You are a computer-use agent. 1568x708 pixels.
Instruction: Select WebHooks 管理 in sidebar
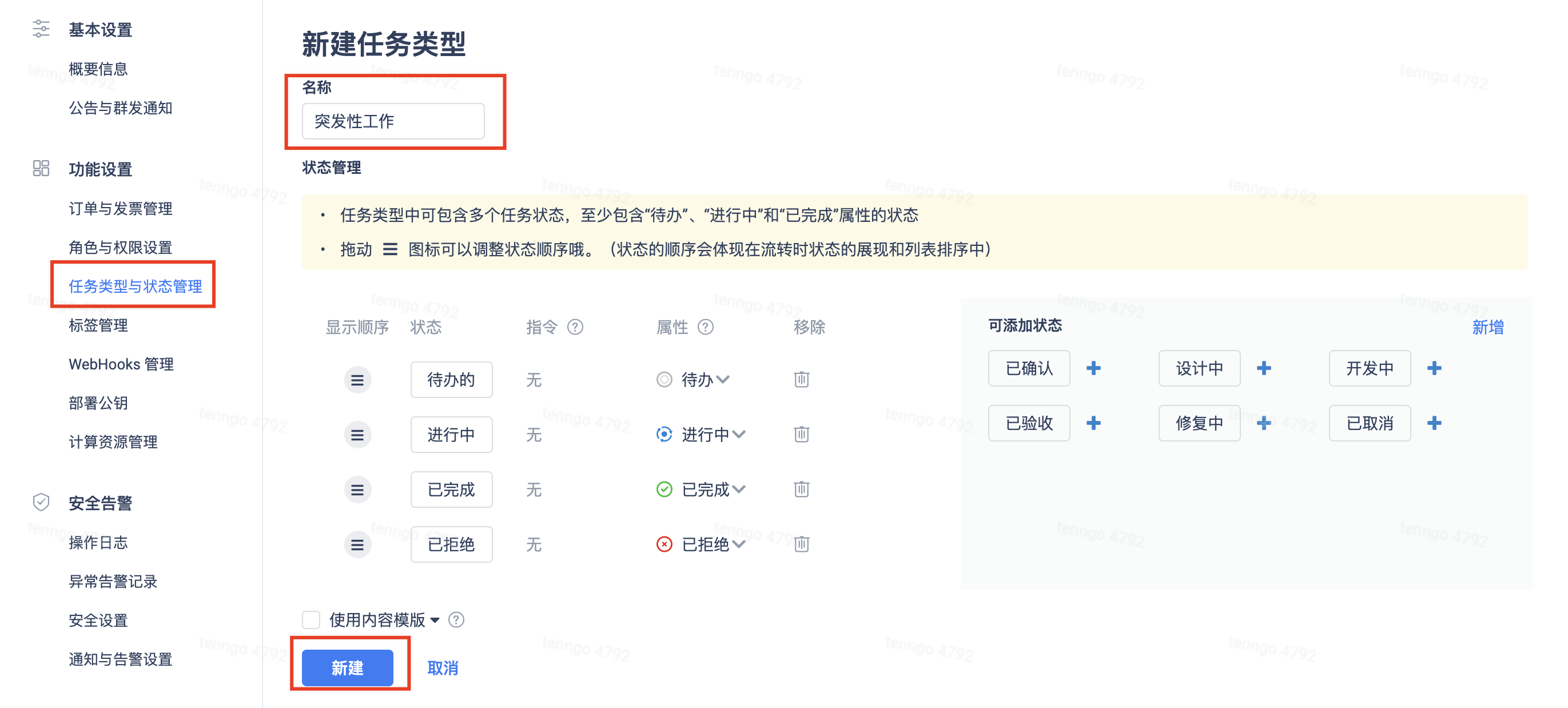point(121,364)
